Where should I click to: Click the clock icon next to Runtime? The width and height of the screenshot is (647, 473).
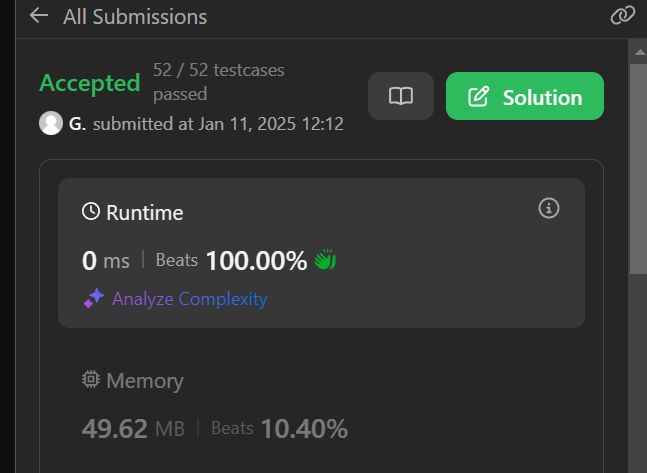(x=91, y=212)
